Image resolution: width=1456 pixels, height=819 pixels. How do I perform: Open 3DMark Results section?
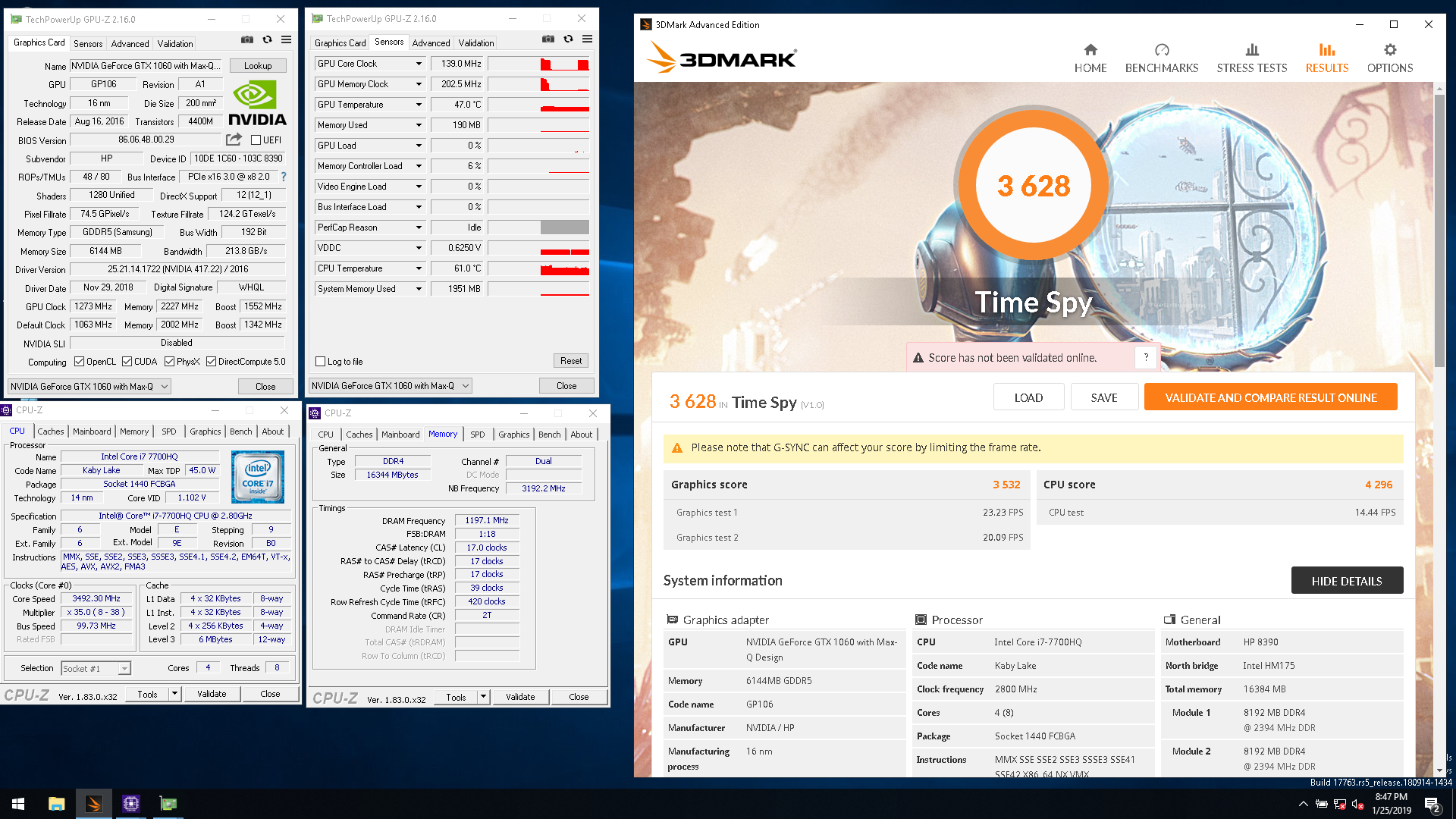click(x=1327, y=58)
